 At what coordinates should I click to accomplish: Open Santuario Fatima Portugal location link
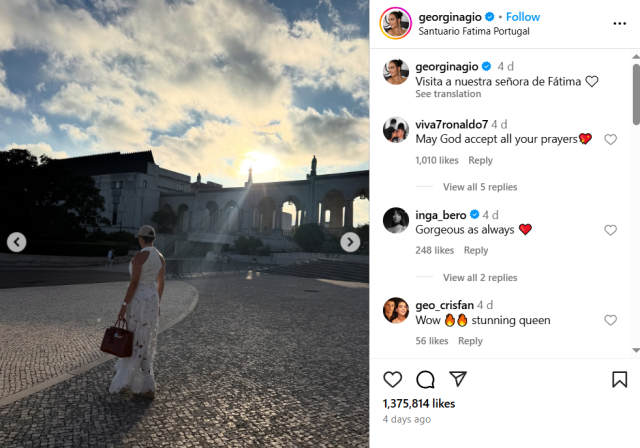click(474, 31)
